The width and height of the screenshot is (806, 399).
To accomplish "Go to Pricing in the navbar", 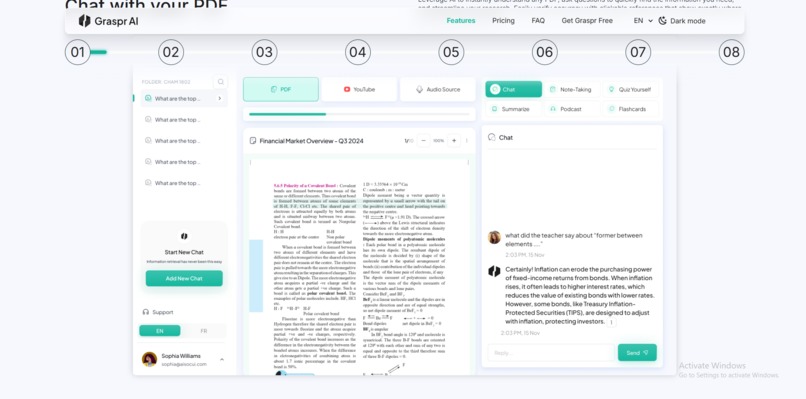I will pyautogui.click(x=503, y=21).
